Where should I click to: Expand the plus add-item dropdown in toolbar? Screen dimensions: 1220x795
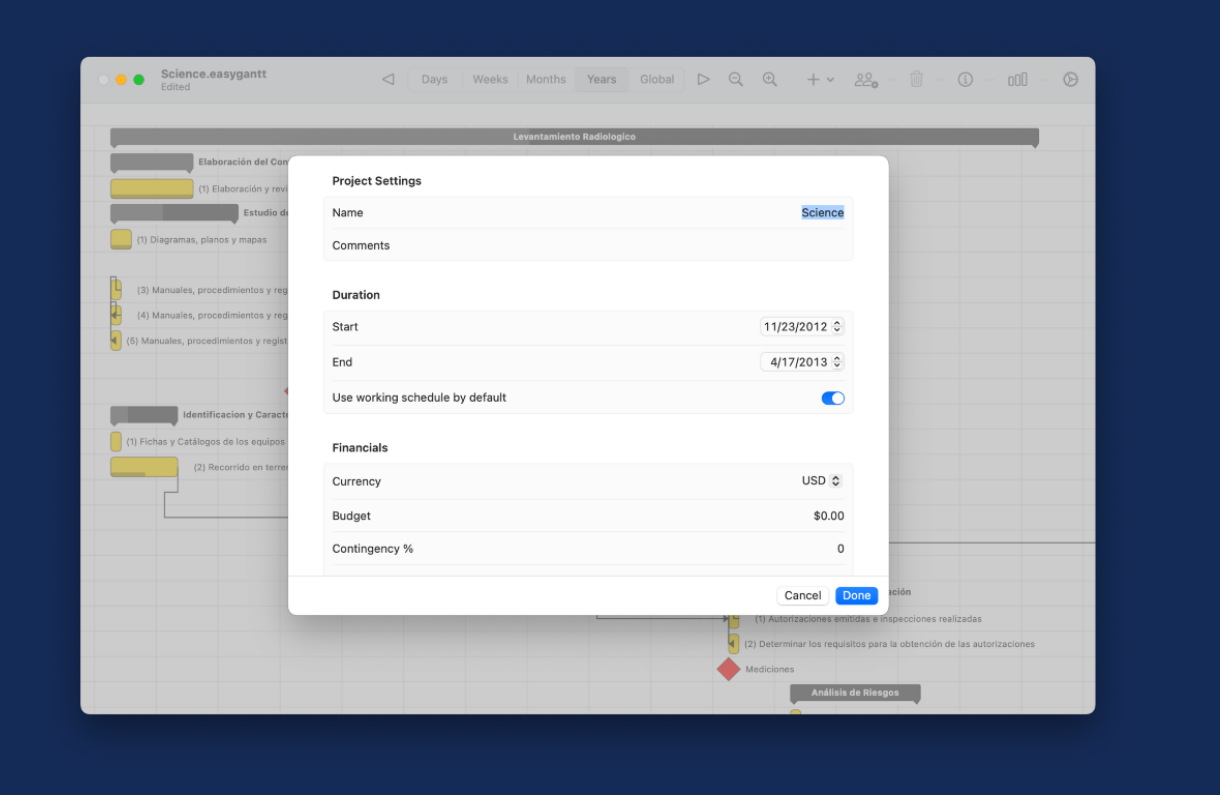(820, 80)
